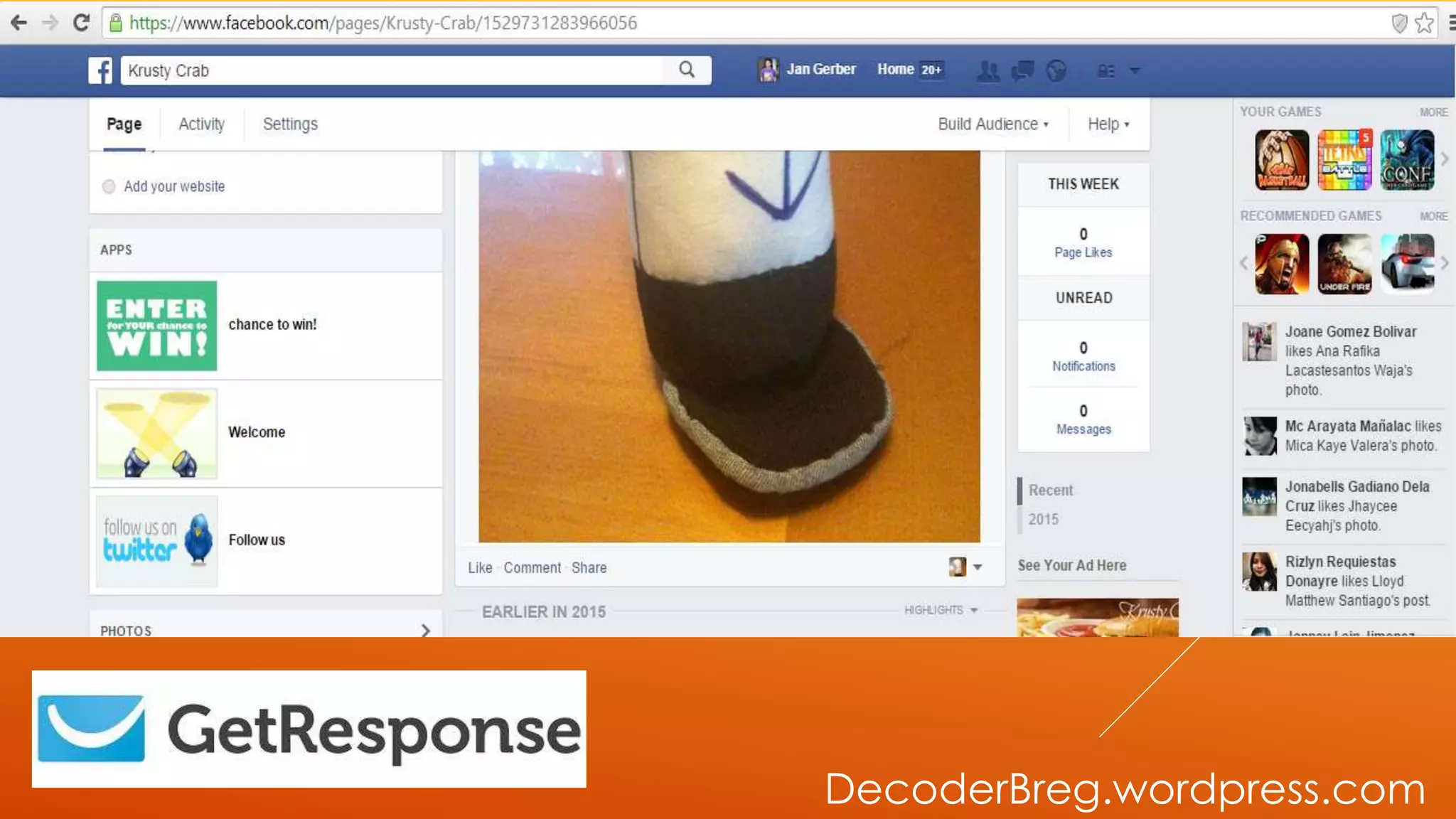Open the Build Audience dropdown
The width and height of the screenshot is (1456, 819).
click(993, 124)
